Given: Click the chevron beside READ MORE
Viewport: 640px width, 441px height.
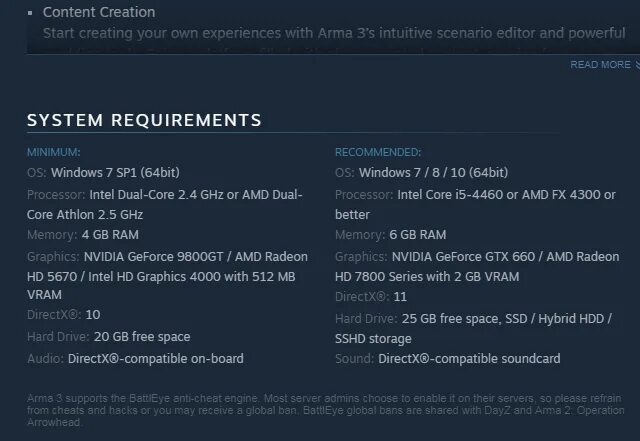Looking at the screenshot, I should coord(637,65).
